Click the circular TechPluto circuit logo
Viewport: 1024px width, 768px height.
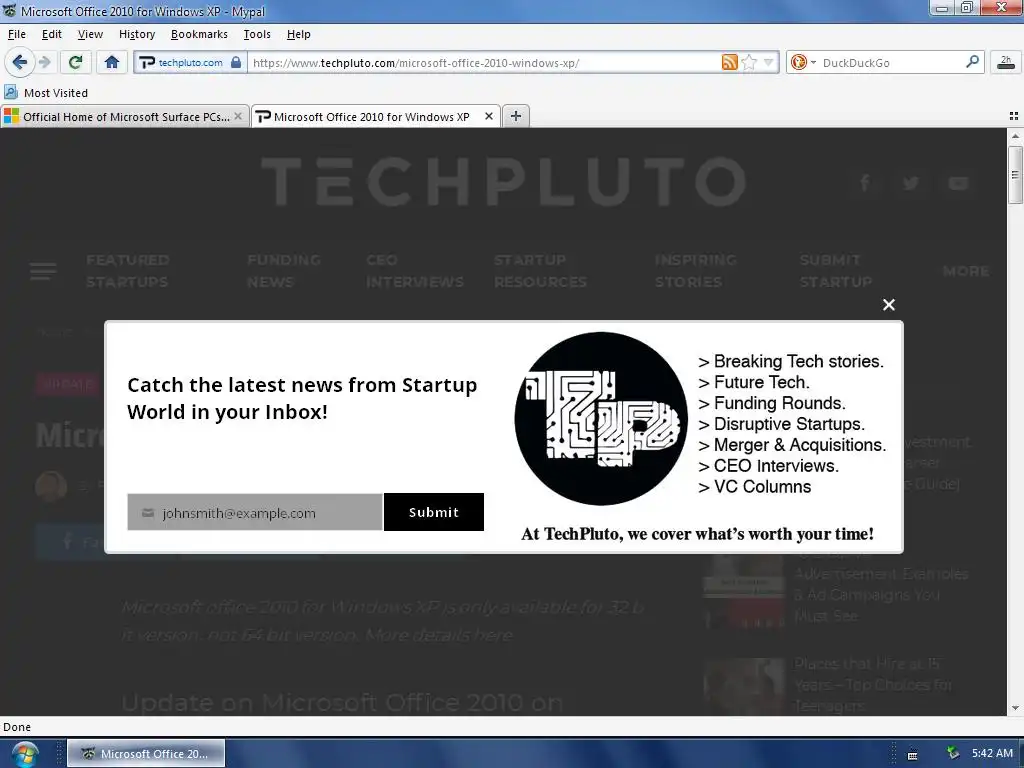pos(601,419)
